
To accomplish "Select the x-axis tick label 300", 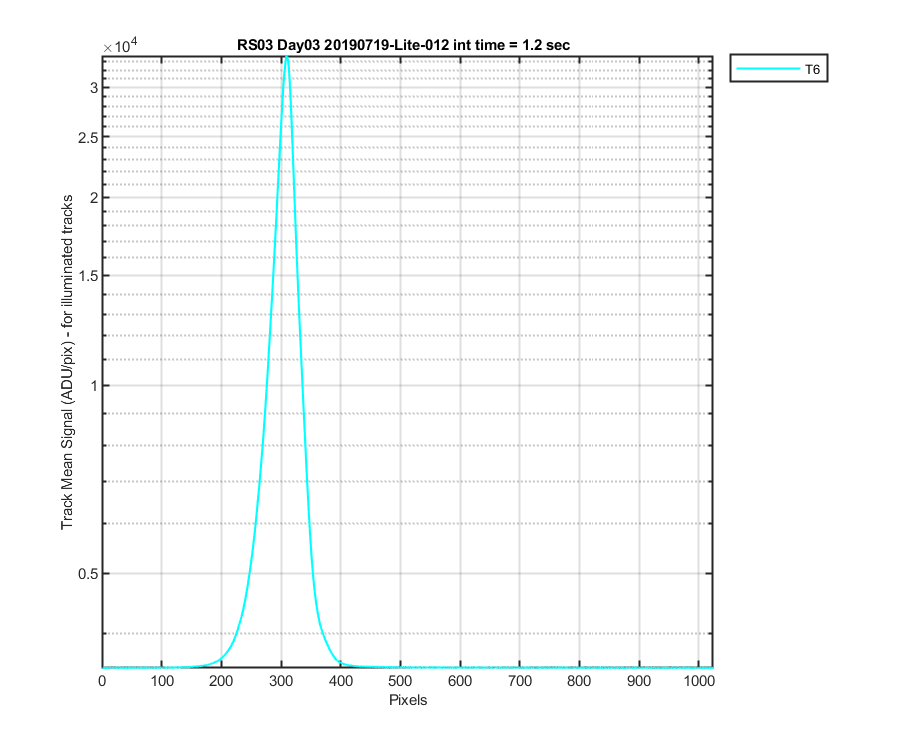I will pos(281,681).
